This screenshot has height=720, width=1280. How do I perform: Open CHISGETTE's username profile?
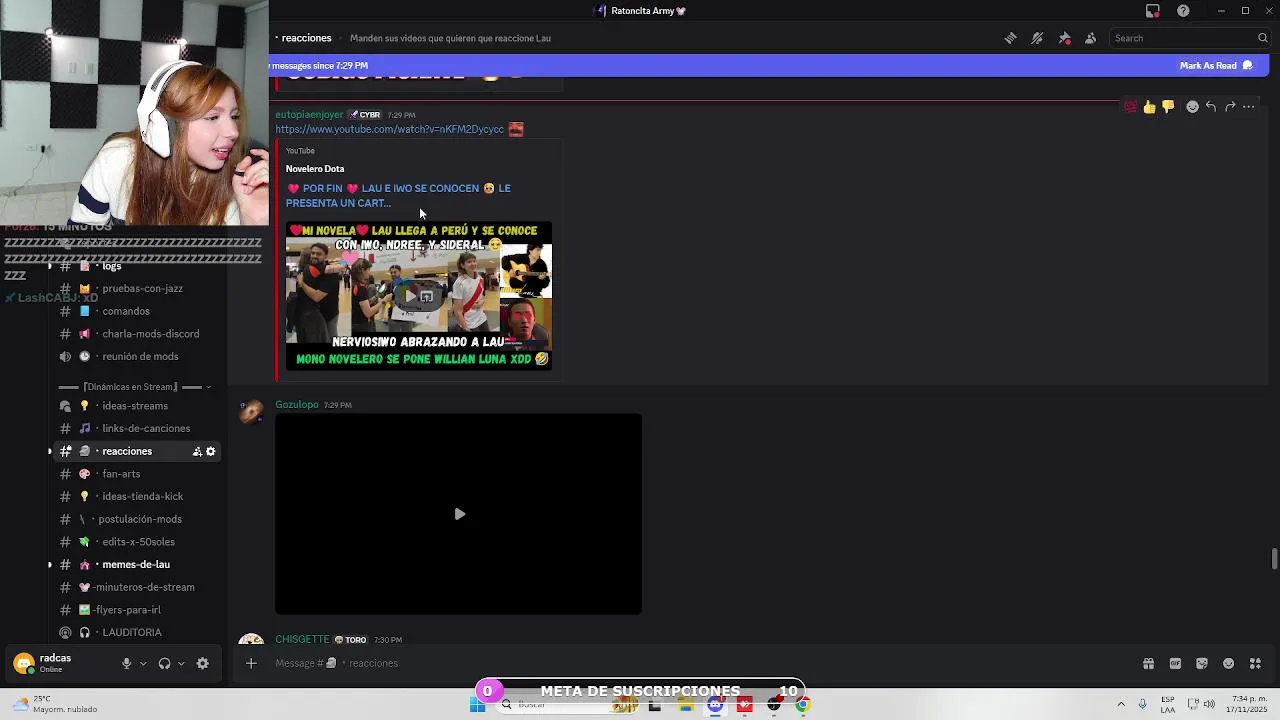(302, 639)
